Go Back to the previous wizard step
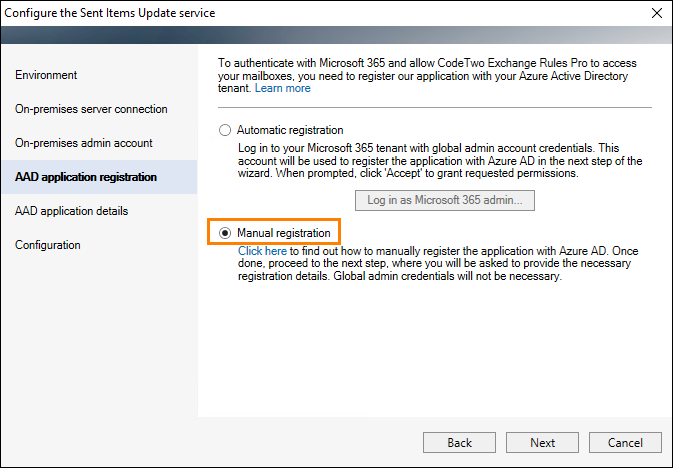The height and width of the screenshot is (468, 673). [459, 443]
